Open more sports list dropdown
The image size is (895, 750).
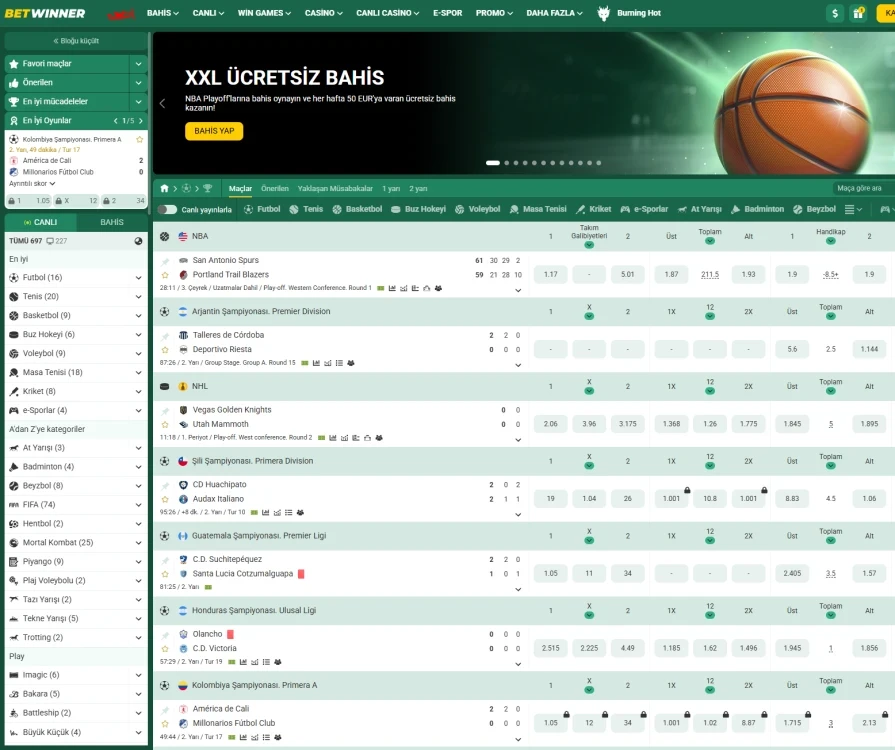coord(853,209)
